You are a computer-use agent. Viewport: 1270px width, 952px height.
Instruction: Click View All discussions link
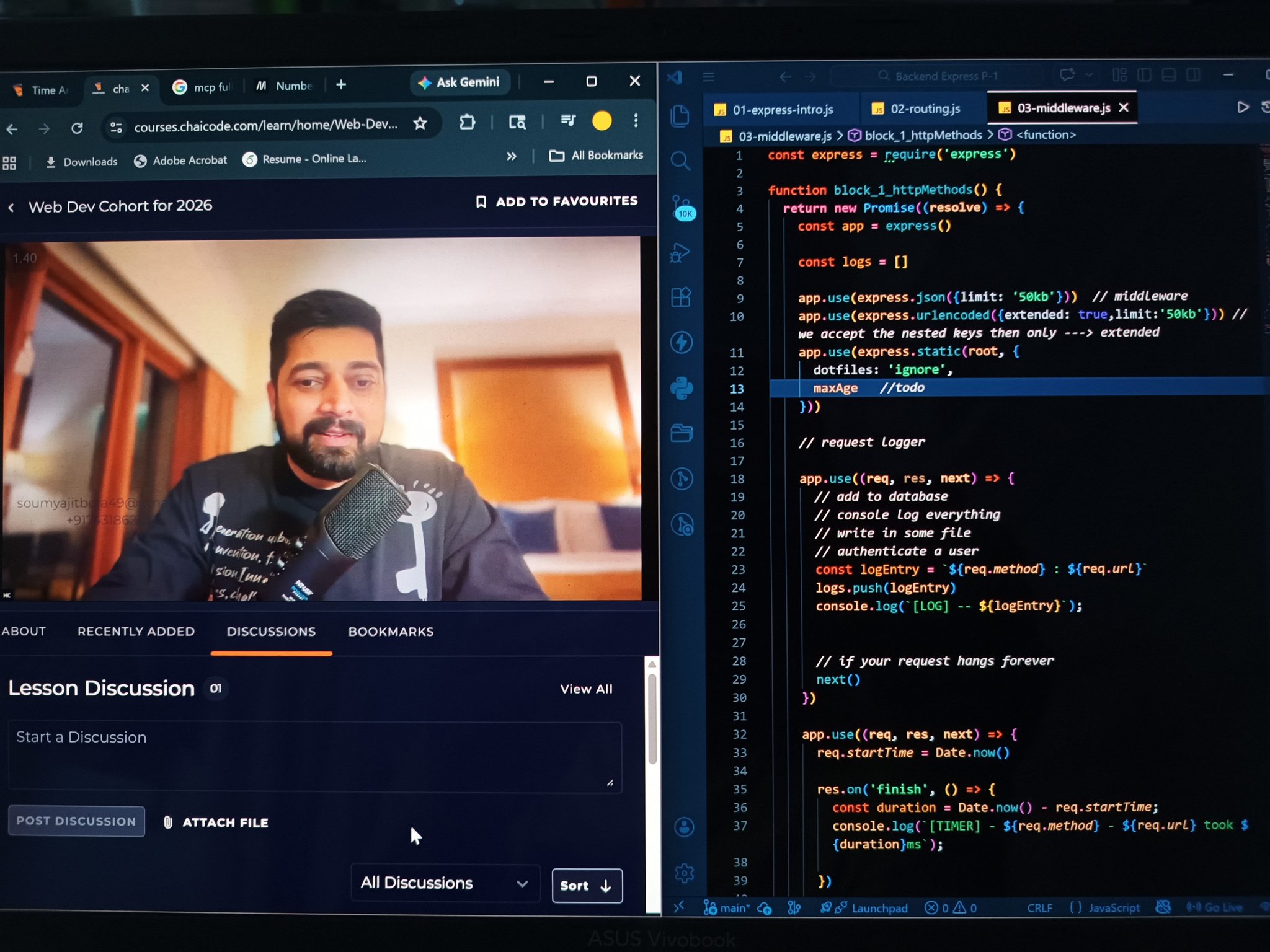click(585, 689)
